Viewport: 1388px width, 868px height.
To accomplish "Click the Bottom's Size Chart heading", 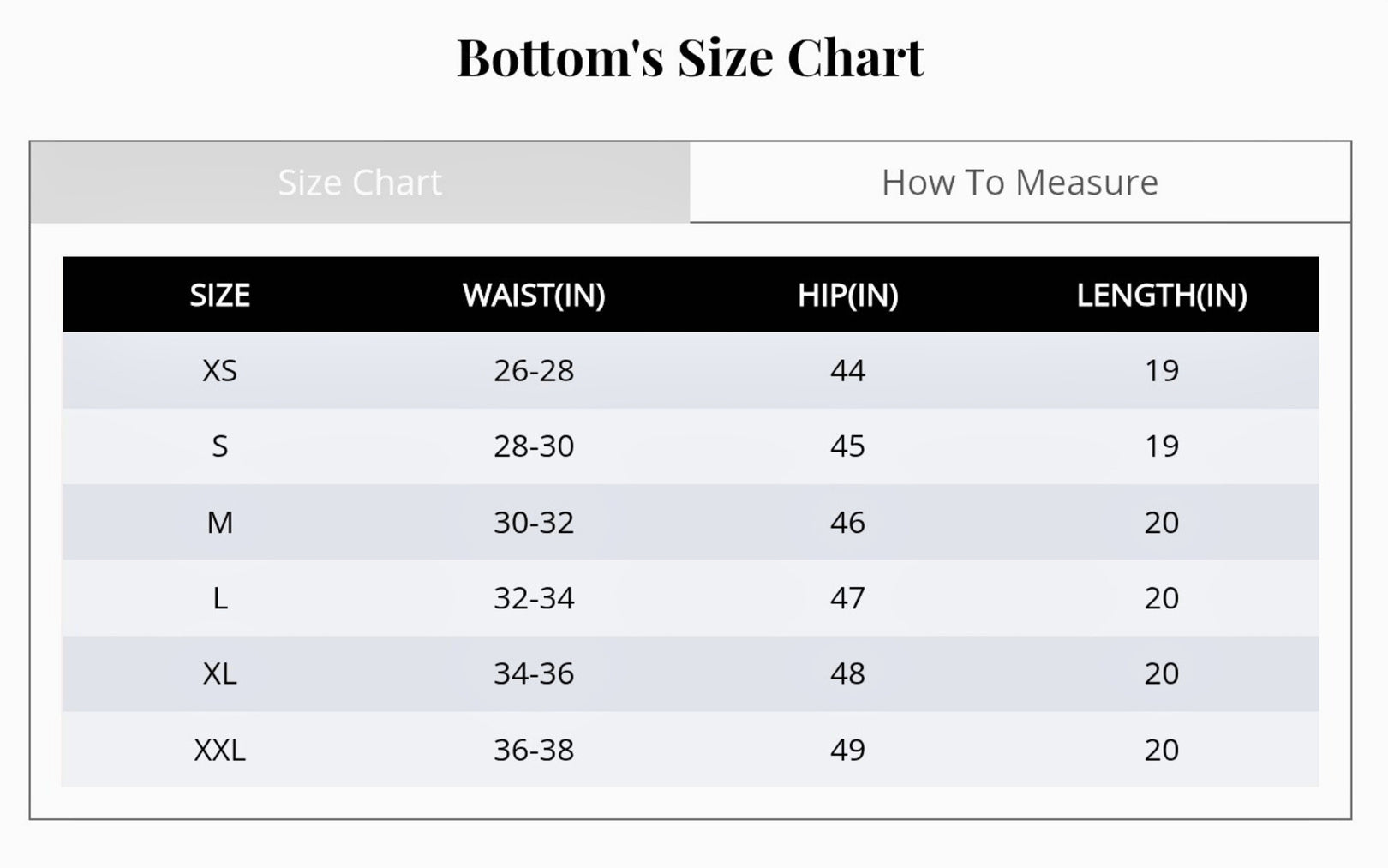I will [x=691, y=58].
